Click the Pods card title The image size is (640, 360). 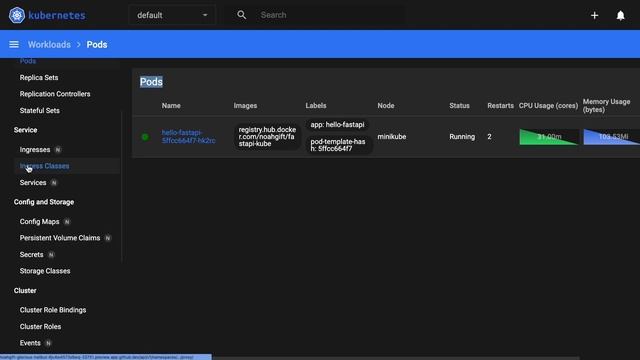click(x=151, y=82)
